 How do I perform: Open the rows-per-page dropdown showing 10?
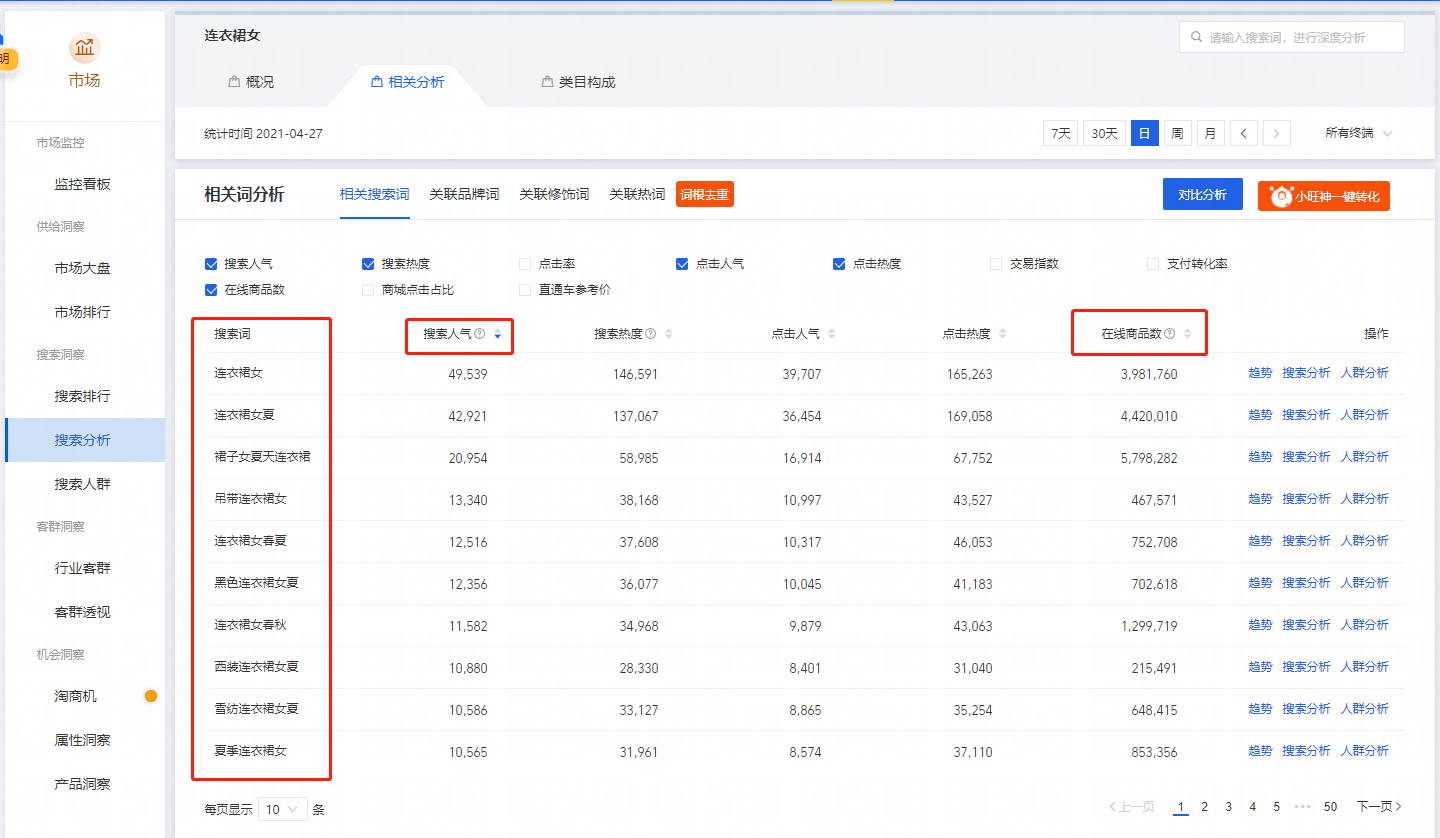click(x=283, y=809)
